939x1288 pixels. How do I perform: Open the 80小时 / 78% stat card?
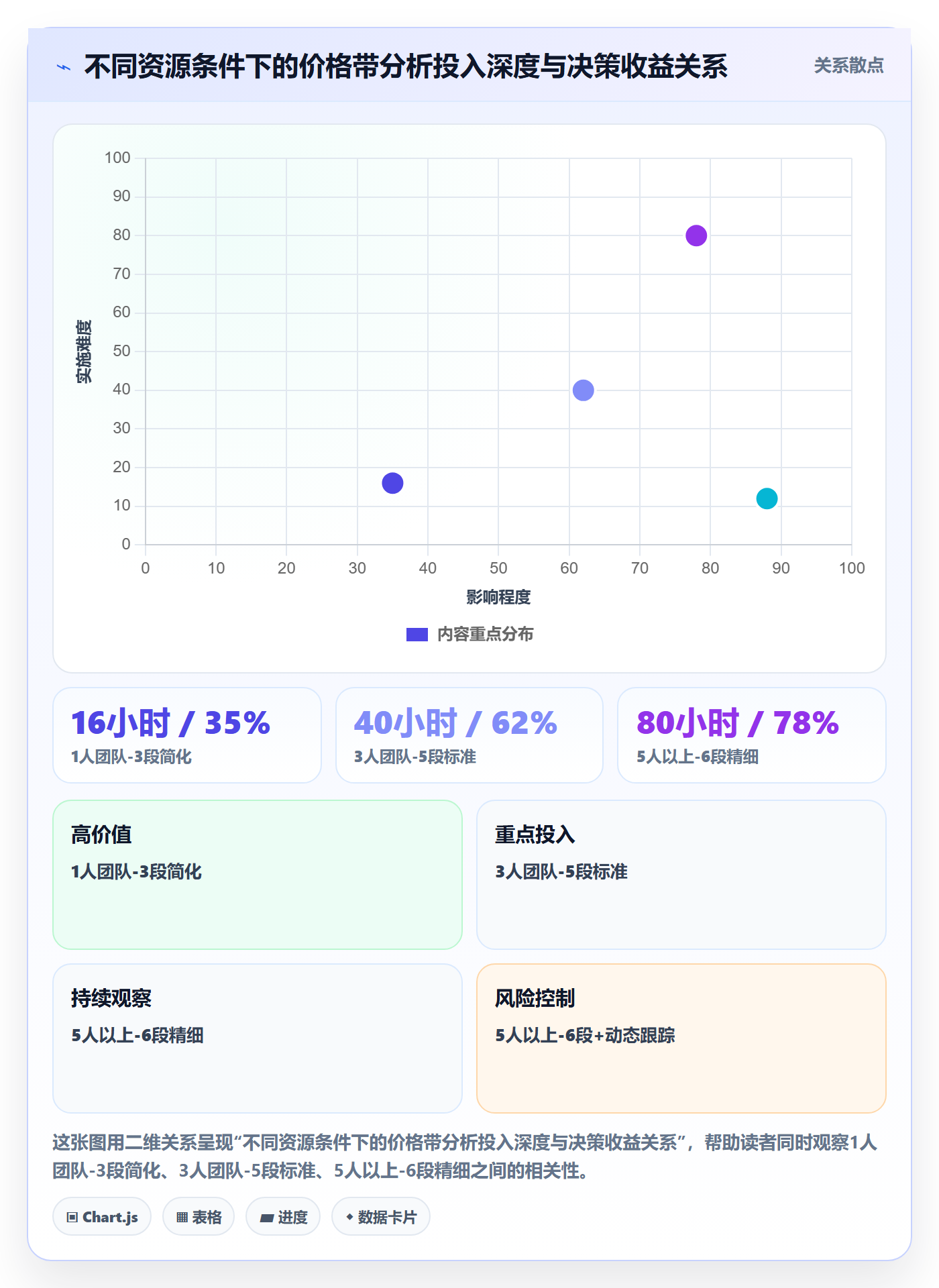[x=752, y=735]
